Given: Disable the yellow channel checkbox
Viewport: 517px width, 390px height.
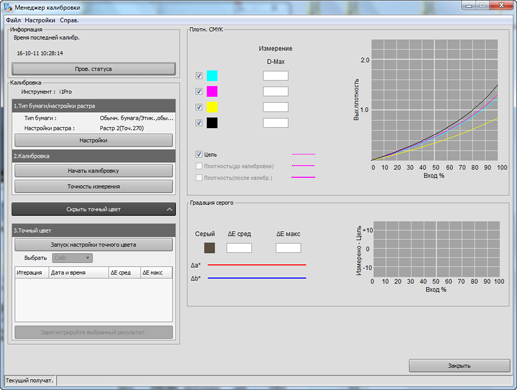Looking at the screenshot, I should (x=199, y=107).
